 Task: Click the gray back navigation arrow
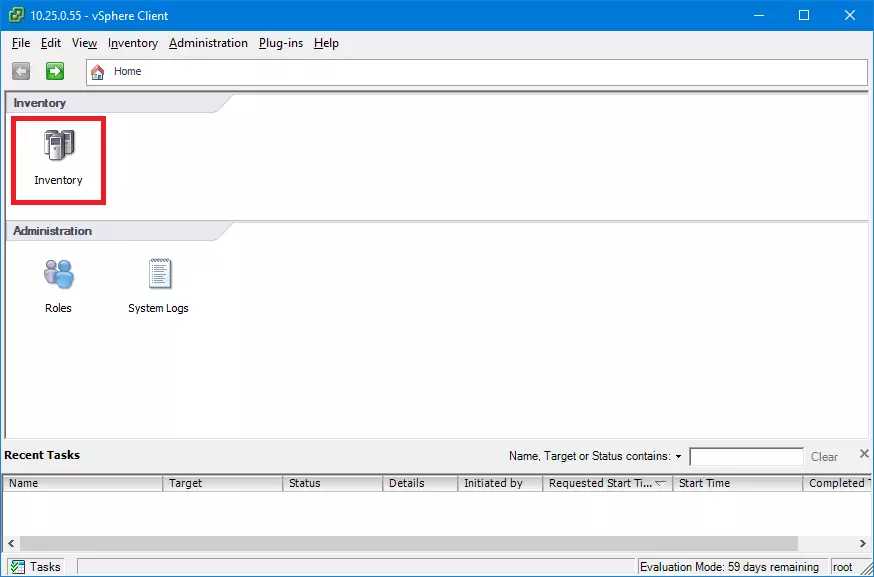click(x=21, y=71)
